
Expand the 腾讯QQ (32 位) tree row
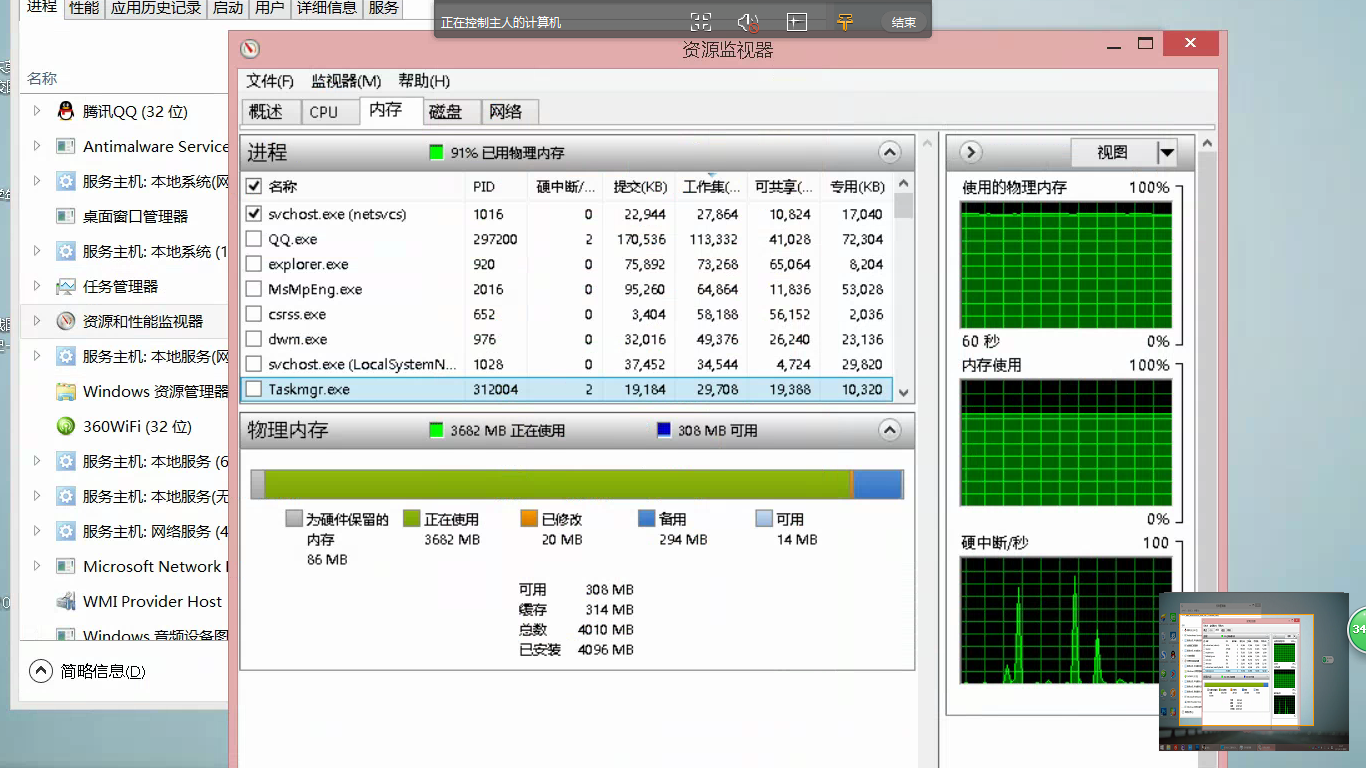click(37, 111)
